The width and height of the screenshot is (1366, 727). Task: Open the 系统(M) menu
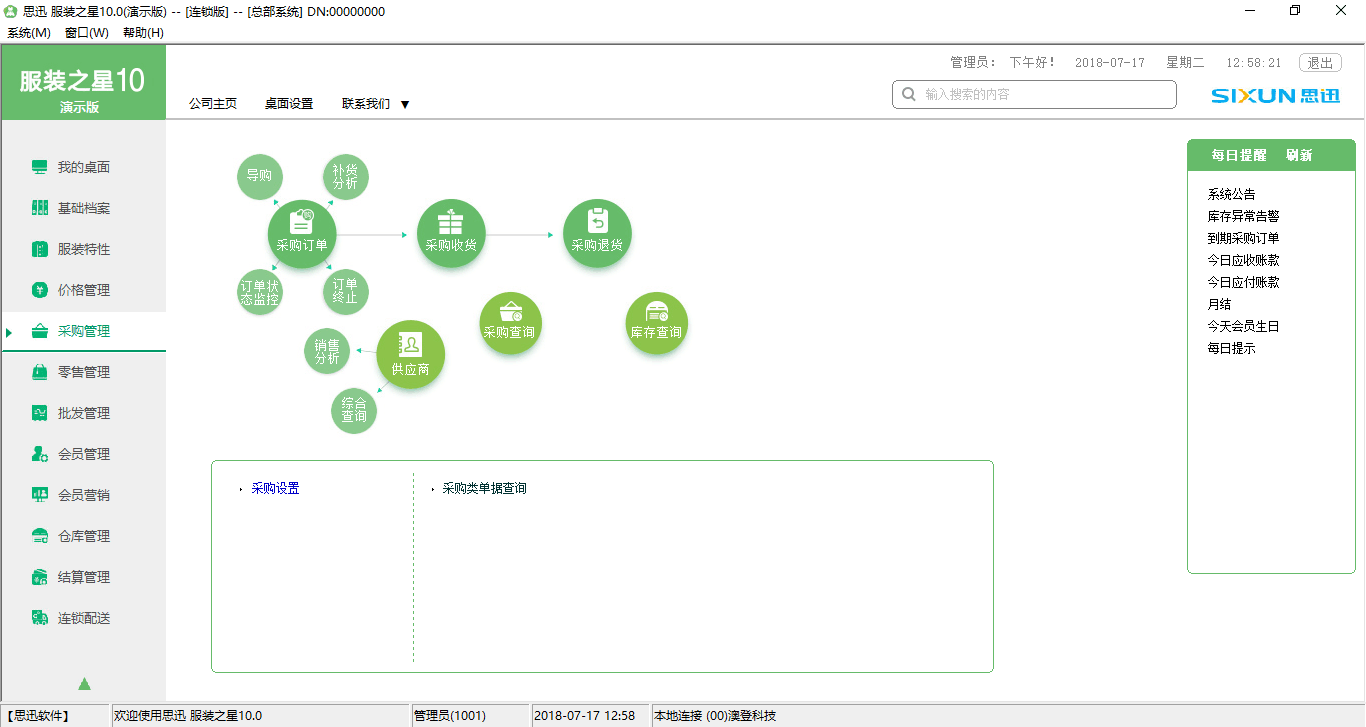pyautogui.click(x=29, y=33)
